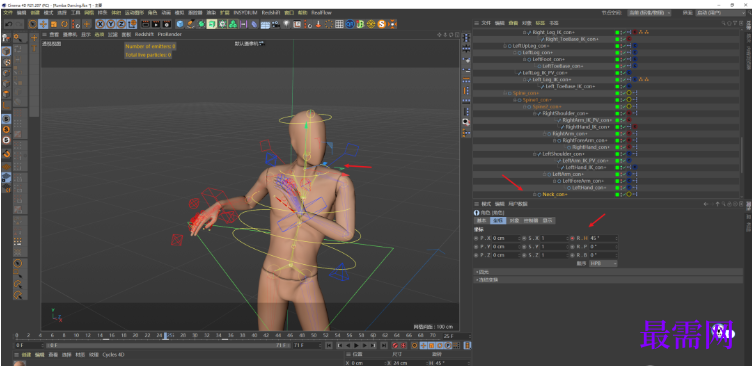Image resolution: width=752 pixels, height=366 pixels.
Task: Collapse the Neck_con+ tree node
Action: point(534,194)
